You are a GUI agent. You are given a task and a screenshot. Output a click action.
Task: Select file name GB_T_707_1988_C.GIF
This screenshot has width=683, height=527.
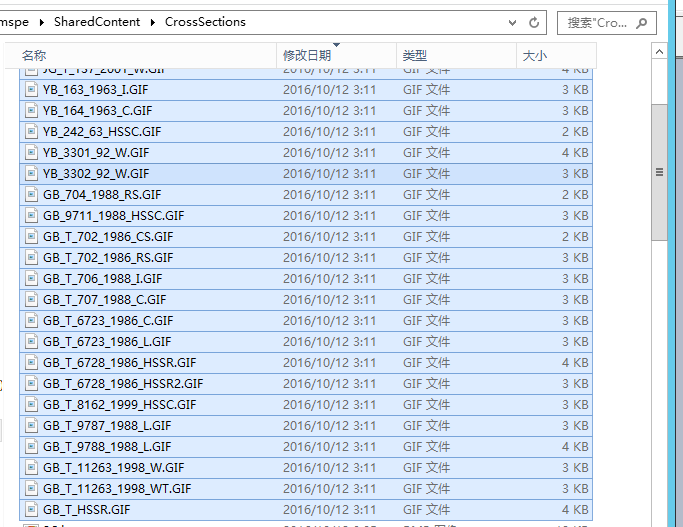click(x=105, y=300)
